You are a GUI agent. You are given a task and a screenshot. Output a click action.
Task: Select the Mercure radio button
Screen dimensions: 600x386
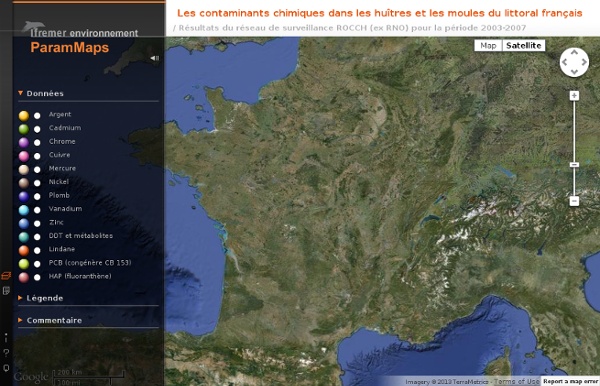pyautogui.click(x=37, y=169)
